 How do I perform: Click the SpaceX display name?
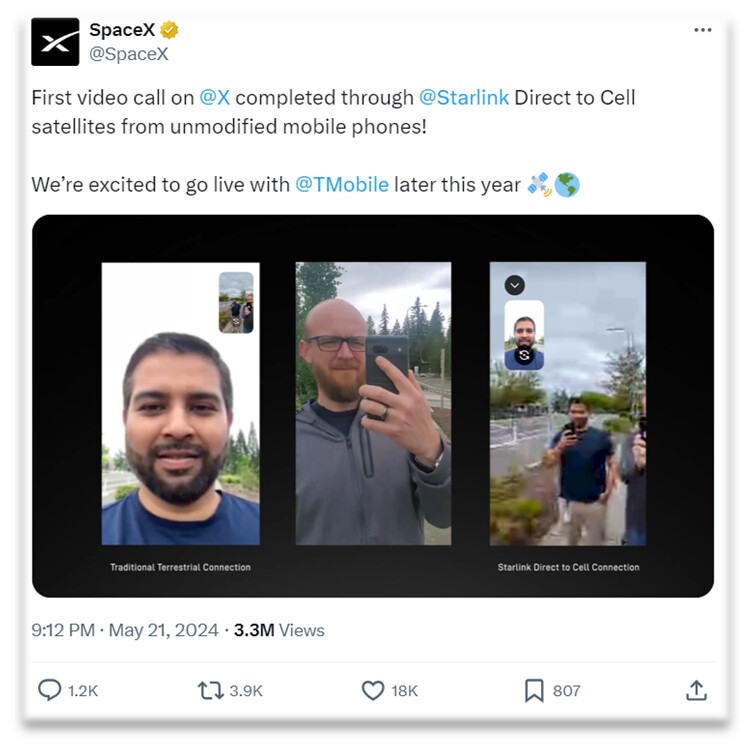click(122, 30)
